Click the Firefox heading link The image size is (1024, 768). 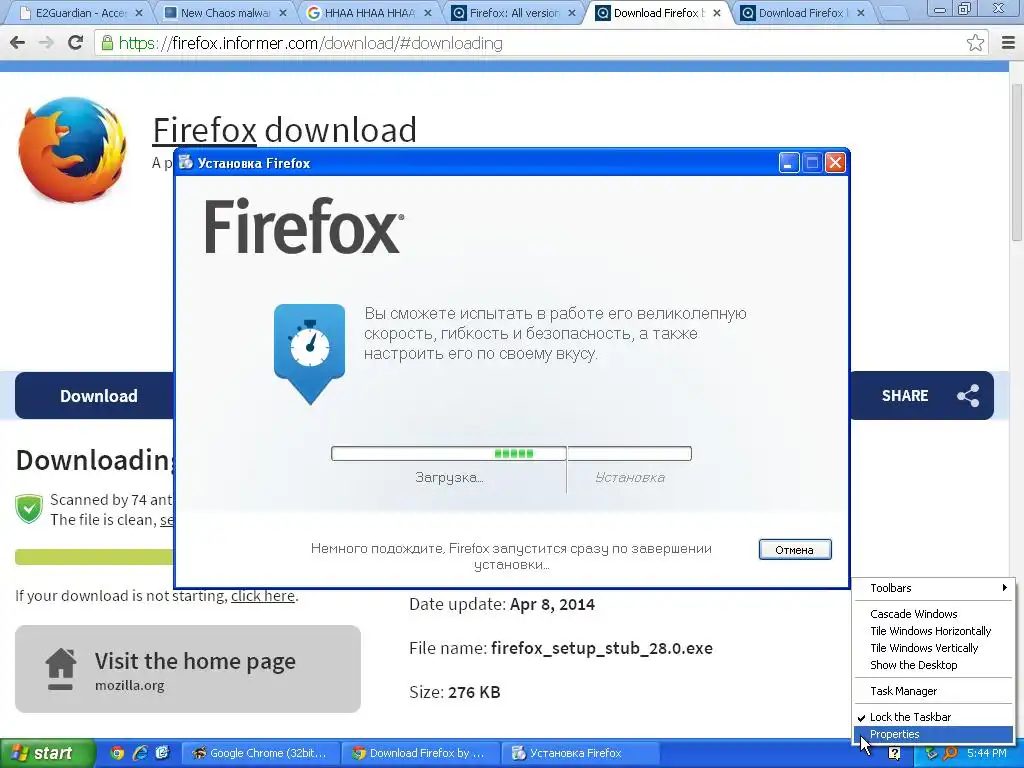[x=204, y=129]
